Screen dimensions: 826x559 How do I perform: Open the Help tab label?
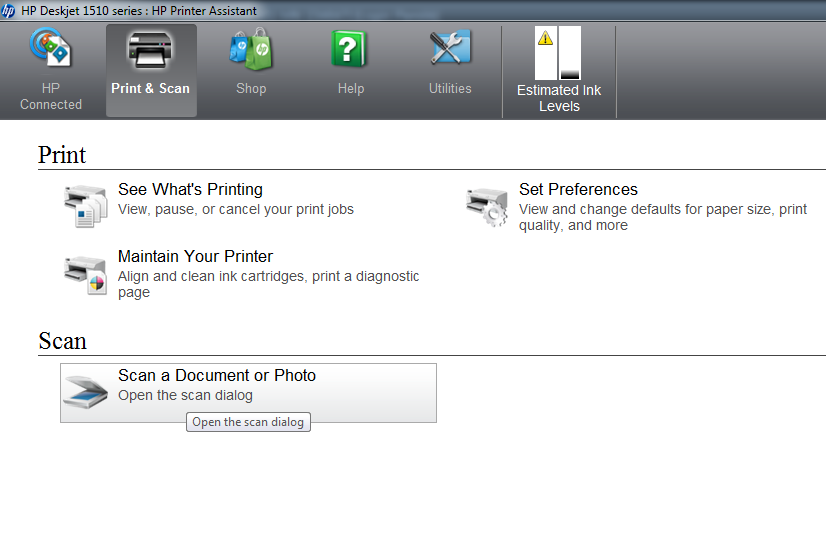(x=351, y=89)
